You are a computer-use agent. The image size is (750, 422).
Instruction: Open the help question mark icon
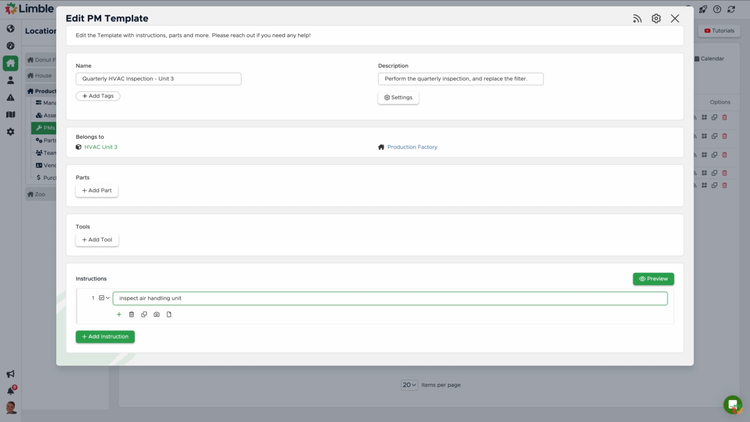717,9
